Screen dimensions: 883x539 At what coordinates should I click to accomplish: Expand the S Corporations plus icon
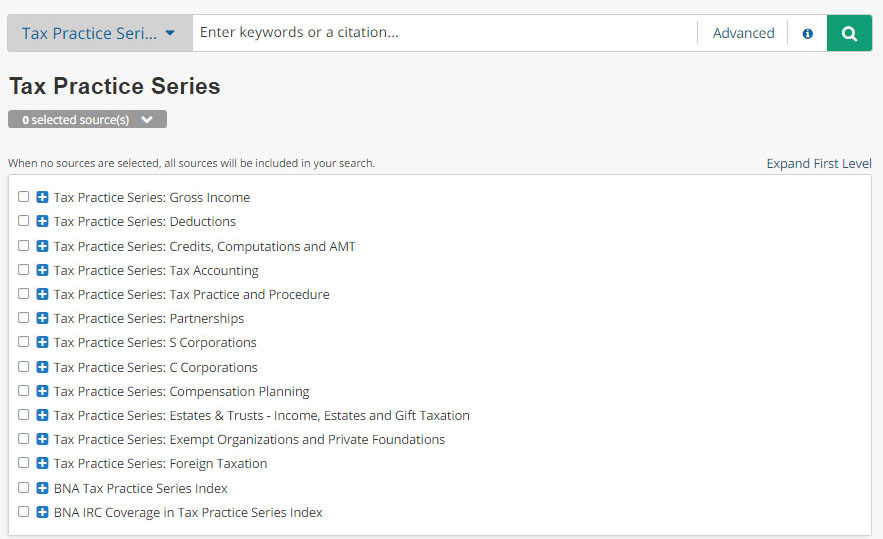pos(42,342)
